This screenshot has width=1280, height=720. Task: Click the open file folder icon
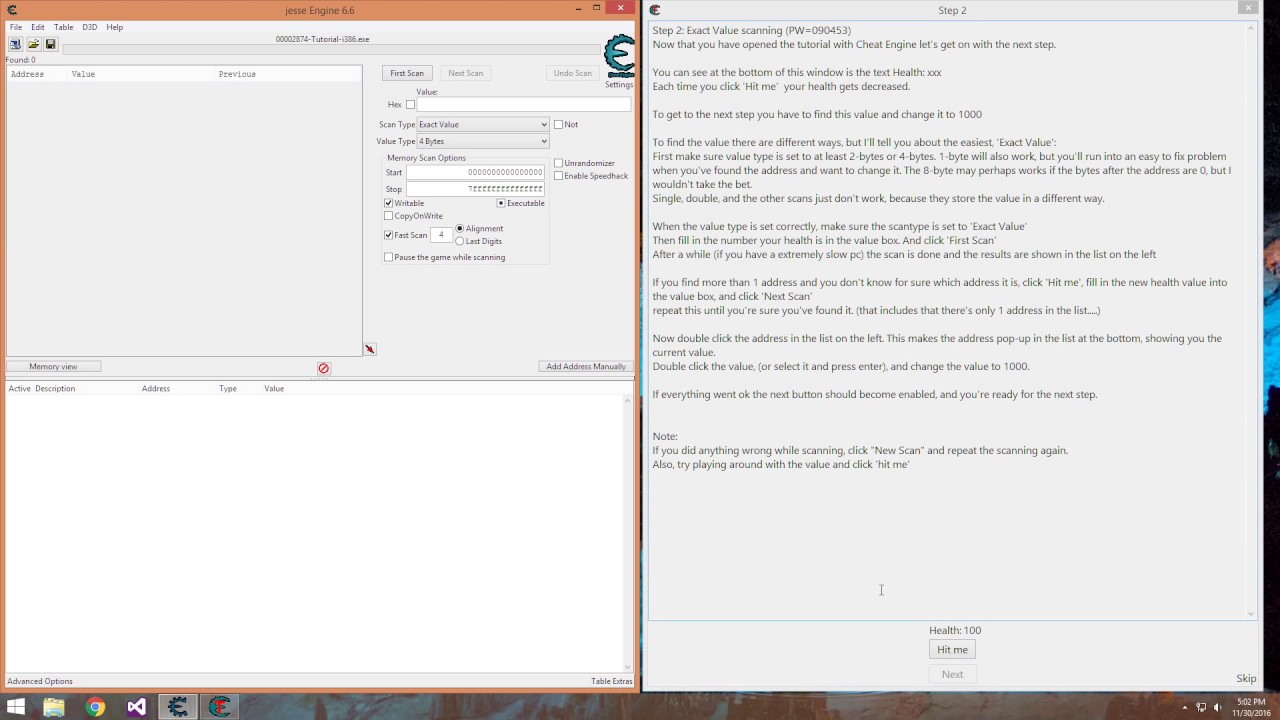[33, 44]
